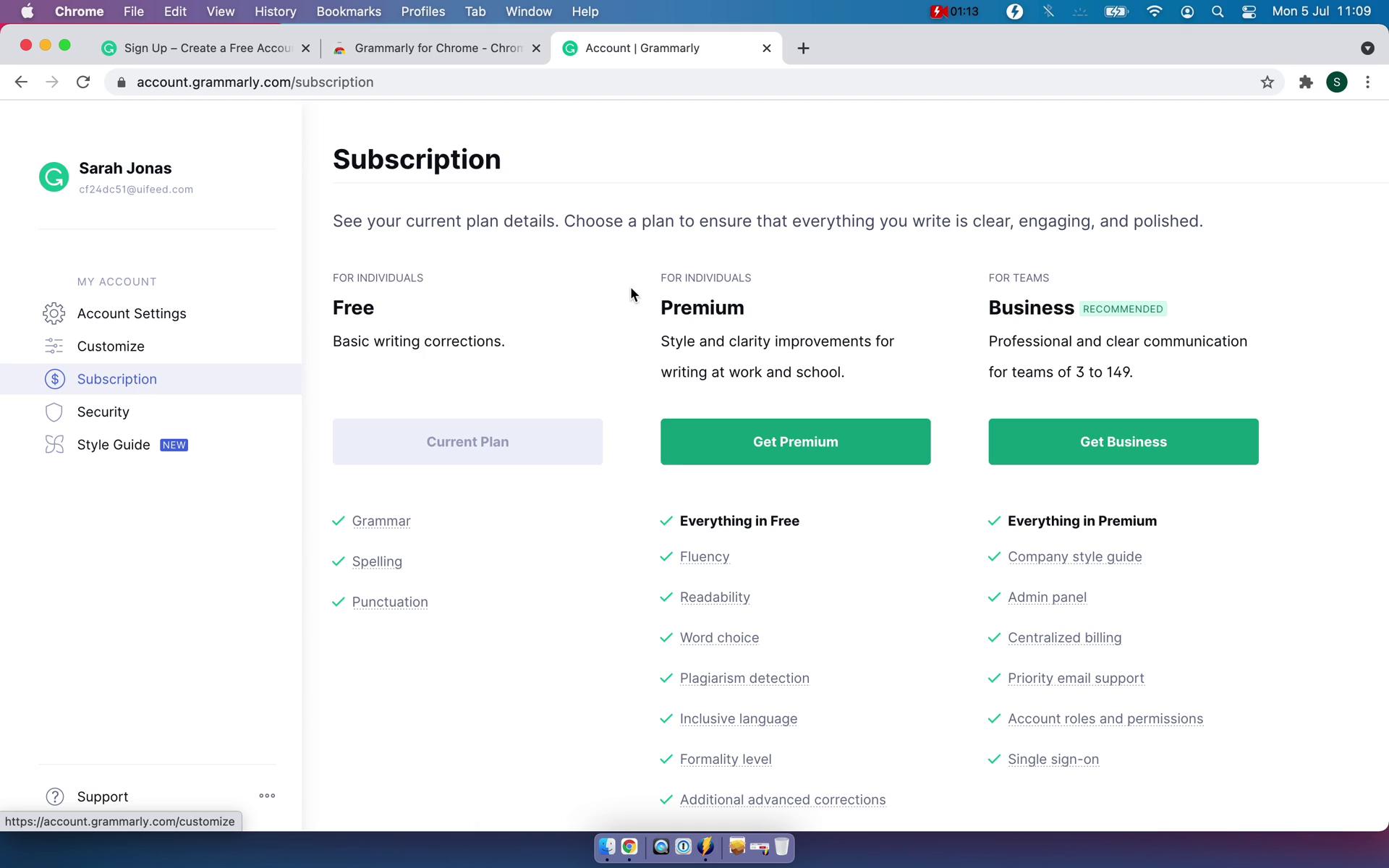Click the Account Settings gear icon
Image resolution: width=1389 pixels, height=868 pixels.
(54, 313)
